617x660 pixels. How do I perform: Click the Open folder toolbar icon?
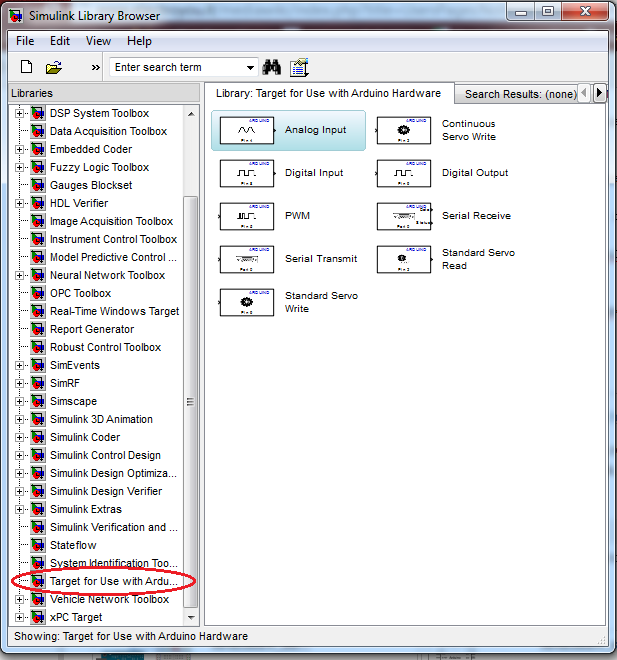[54, 67]
